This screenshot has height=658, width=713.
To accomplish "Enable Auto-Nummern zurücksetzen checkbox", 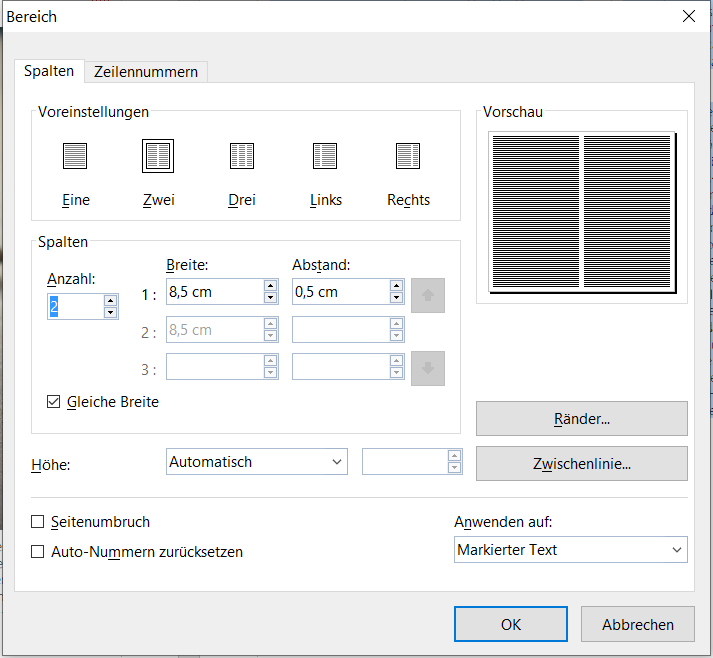I will (x=37, y=552).
